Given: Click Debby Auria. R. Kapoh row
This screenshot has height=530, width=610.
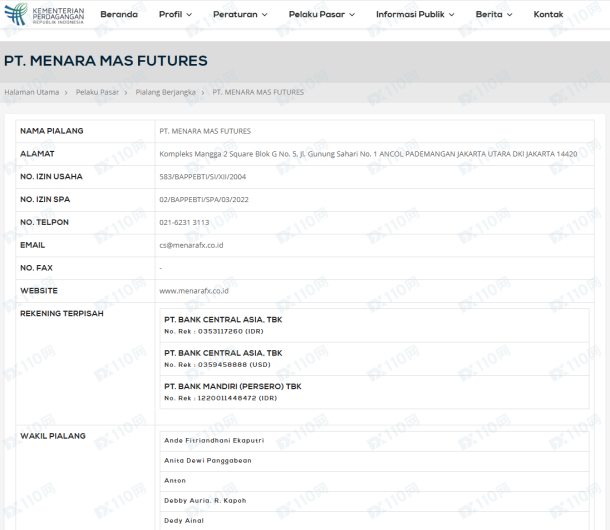Looking at the screenshot, I should (x=374, y=501).
